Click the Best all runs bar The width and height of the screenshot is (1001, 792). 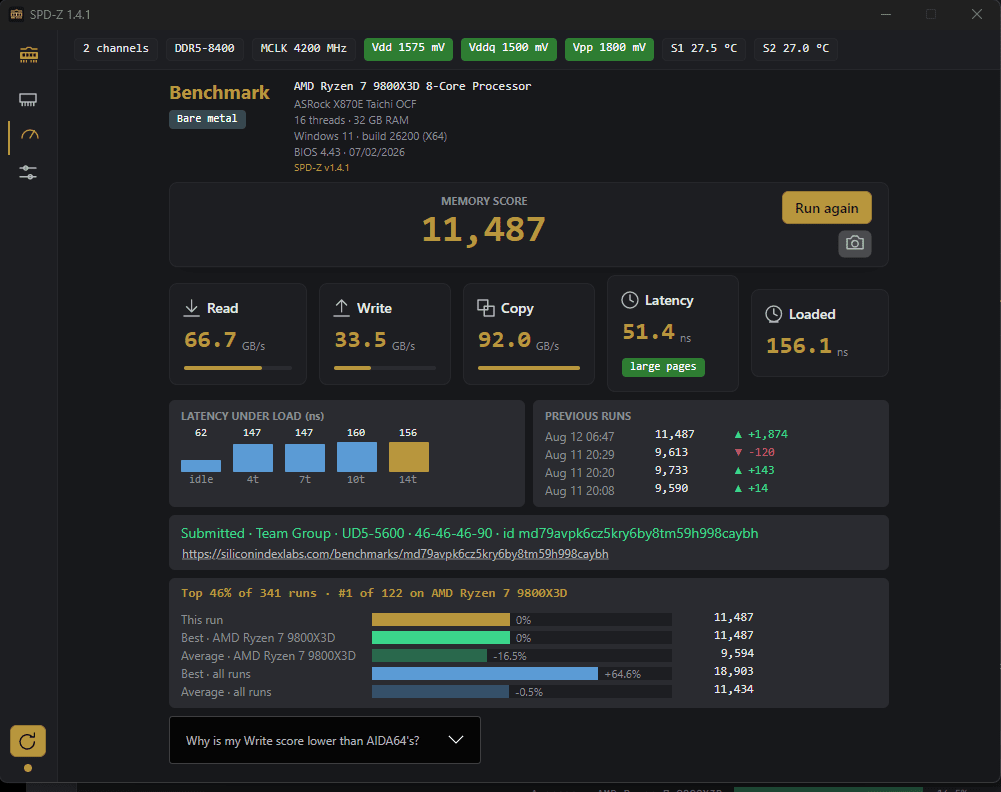(485, 673)
